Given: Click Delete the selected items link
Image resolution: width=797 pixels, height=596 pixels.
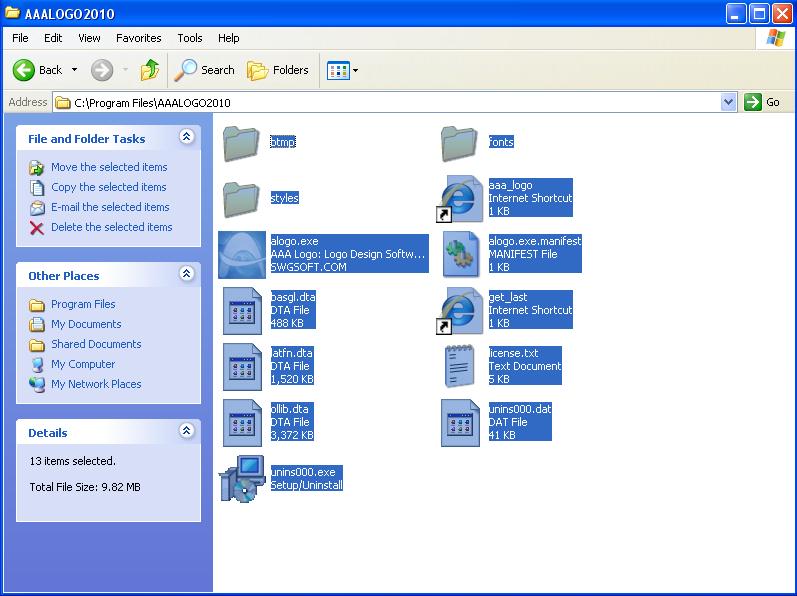Looking at the screenshot, I should (x=112, y=227).
